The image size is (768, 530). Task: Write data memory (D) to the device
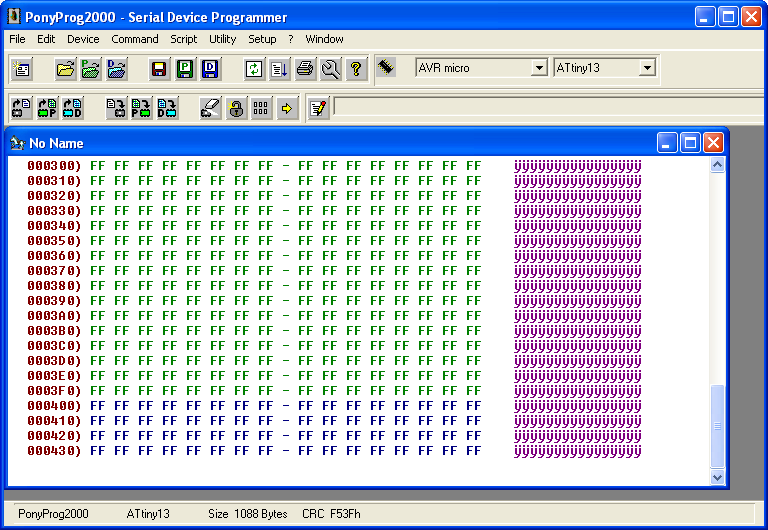167,108
